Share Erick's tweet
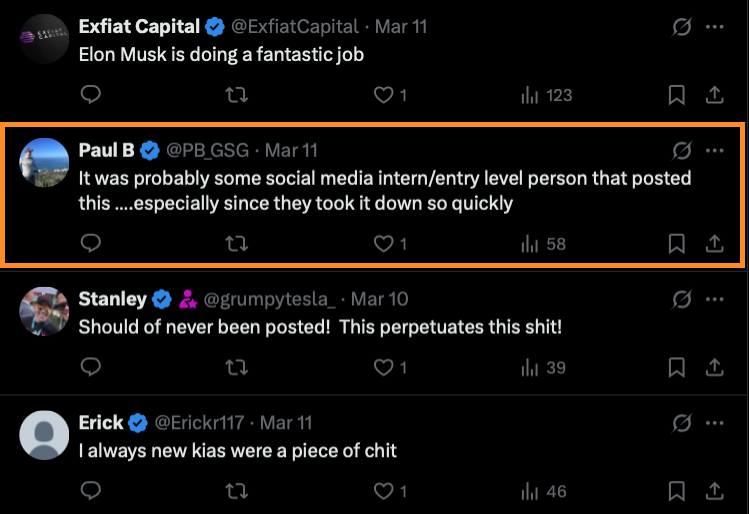Viewport: 749px width, 514px height. click(x=715, y=491)
